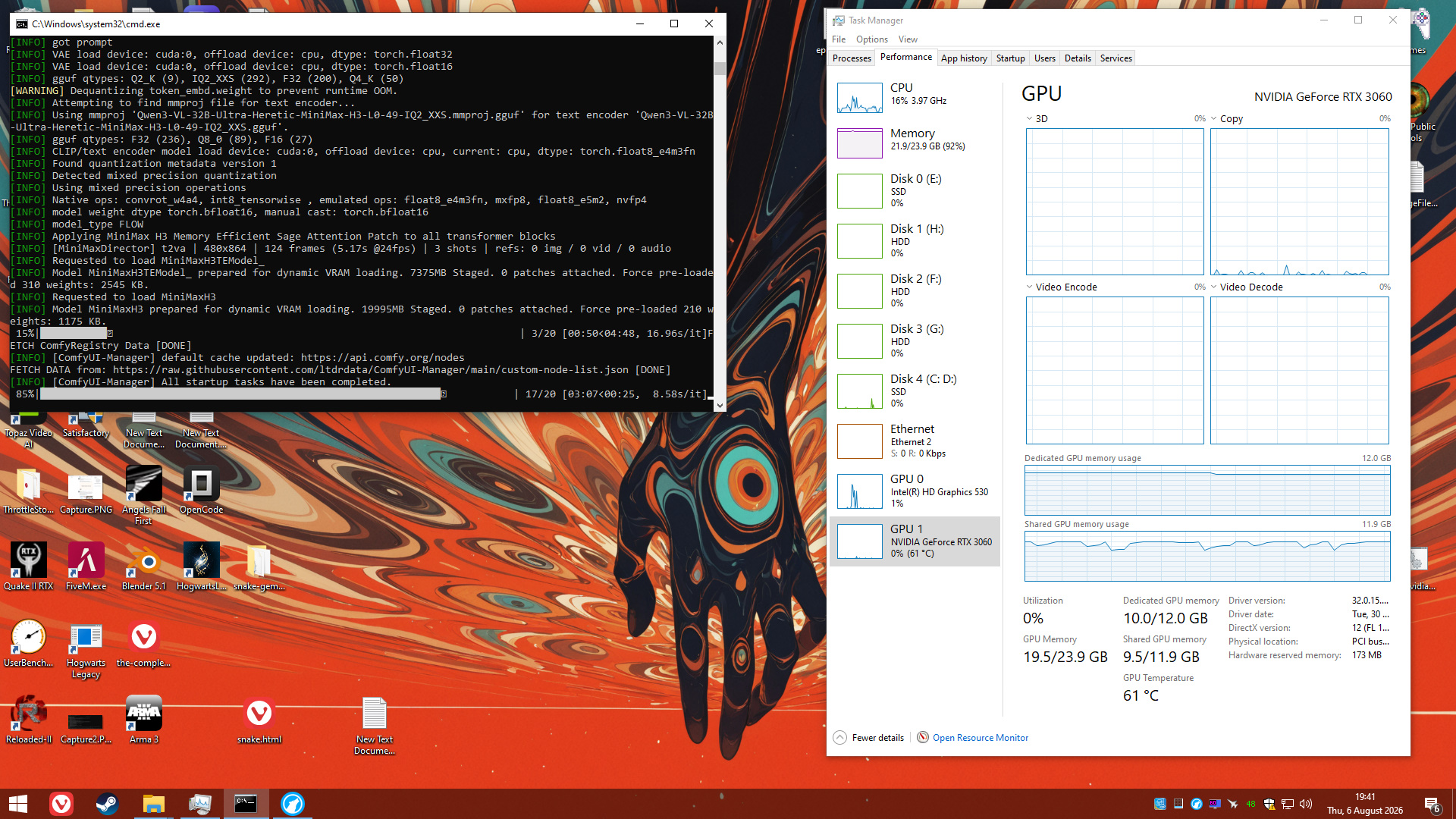1456x819 pixels.
Task: Click cmd window scrollbar up arrow
Action: [720, 42]
